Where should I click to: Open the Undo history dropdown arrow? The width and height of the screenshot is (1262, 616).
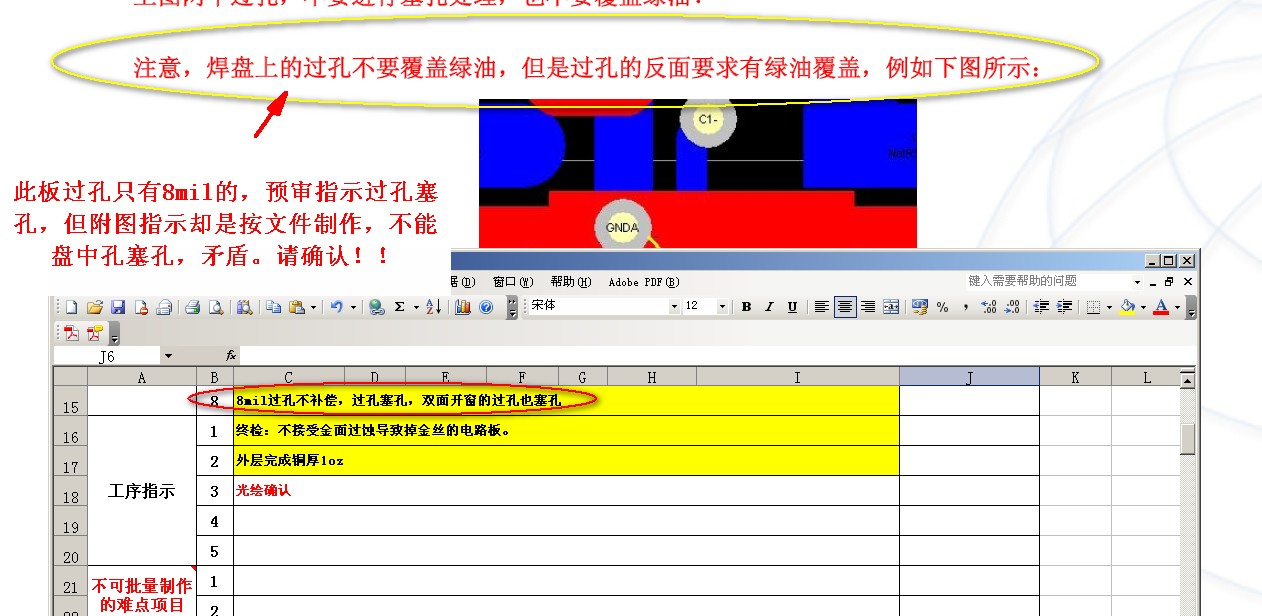(x=353, y=307)
